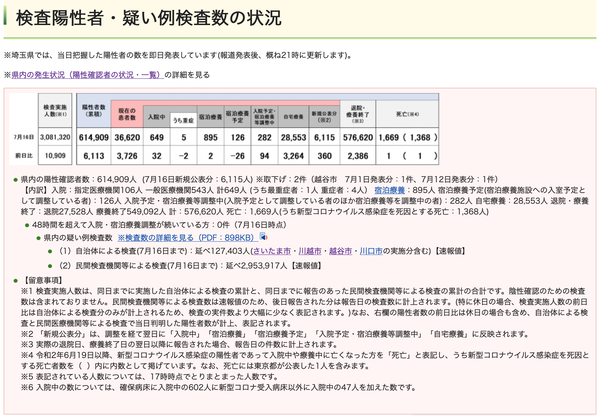This screenshot has height=416, width=600.
Task: Select the 614,909 cumulative positives cell
Action: coord(94,137)
